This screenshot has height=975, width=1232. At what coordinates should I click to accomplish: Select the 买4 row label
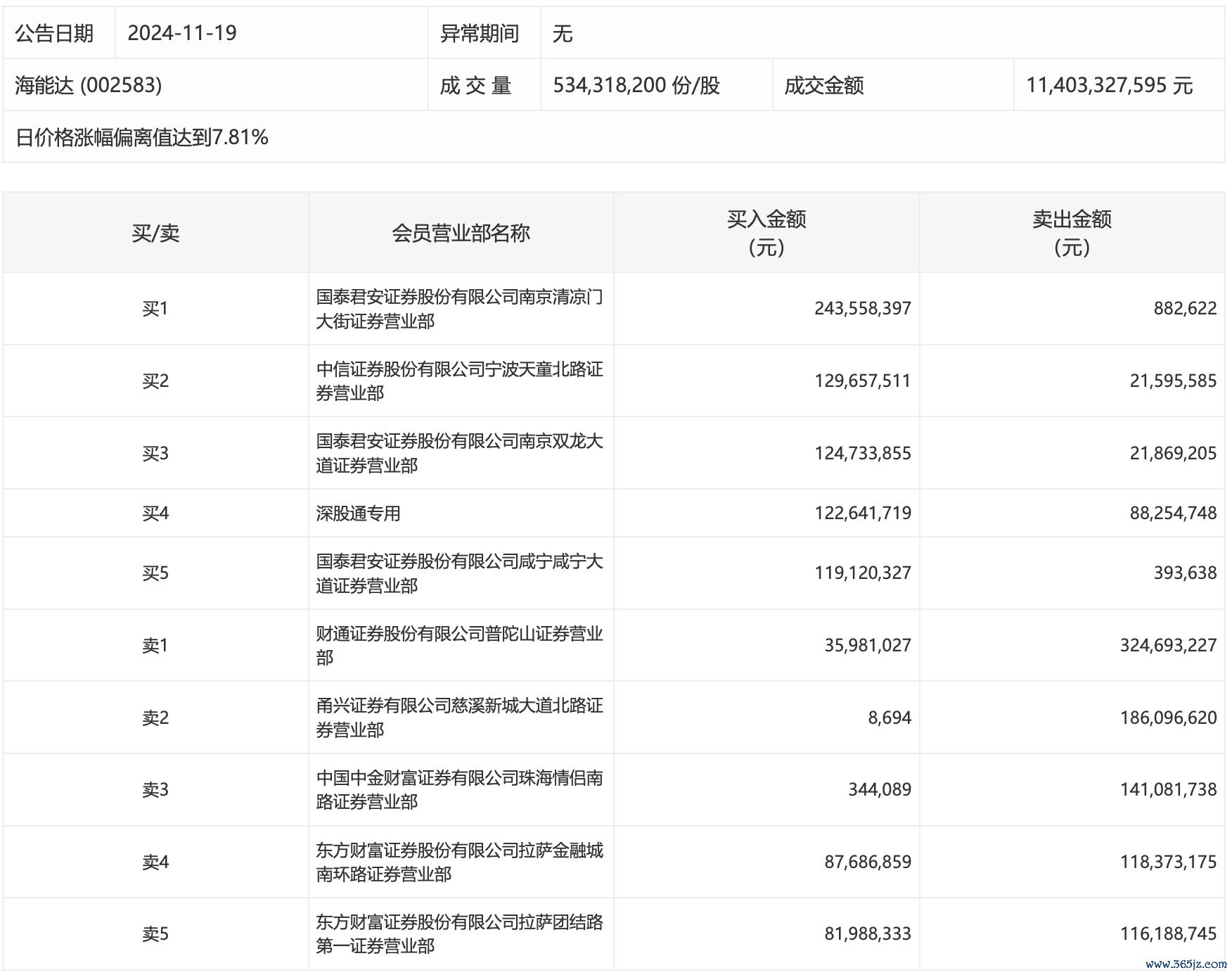pos(155,514)
